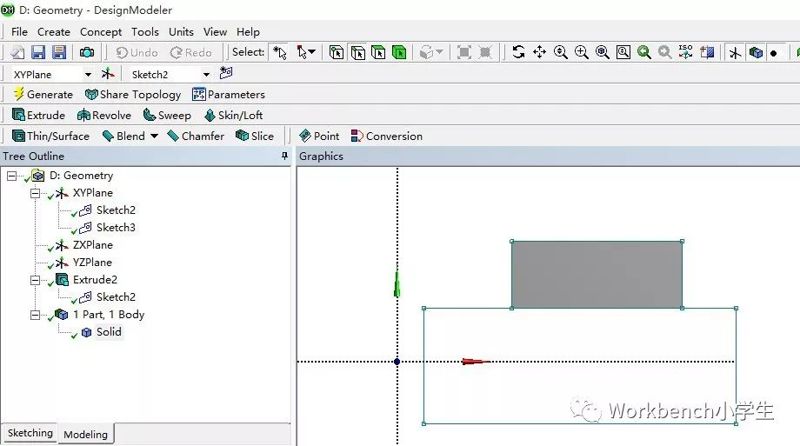Screen dimensions: 800x446
Task: Toggle display plane axes icon
Action: (x=735, y=53)
